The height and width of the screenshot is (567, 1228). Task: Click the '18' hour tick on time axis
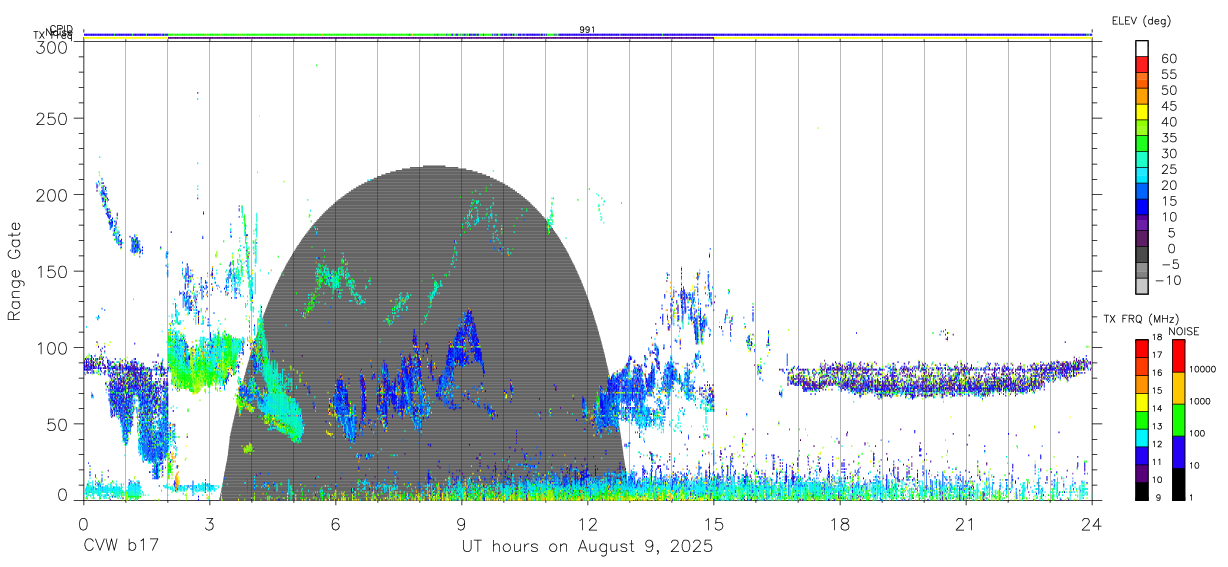(839, 524)
